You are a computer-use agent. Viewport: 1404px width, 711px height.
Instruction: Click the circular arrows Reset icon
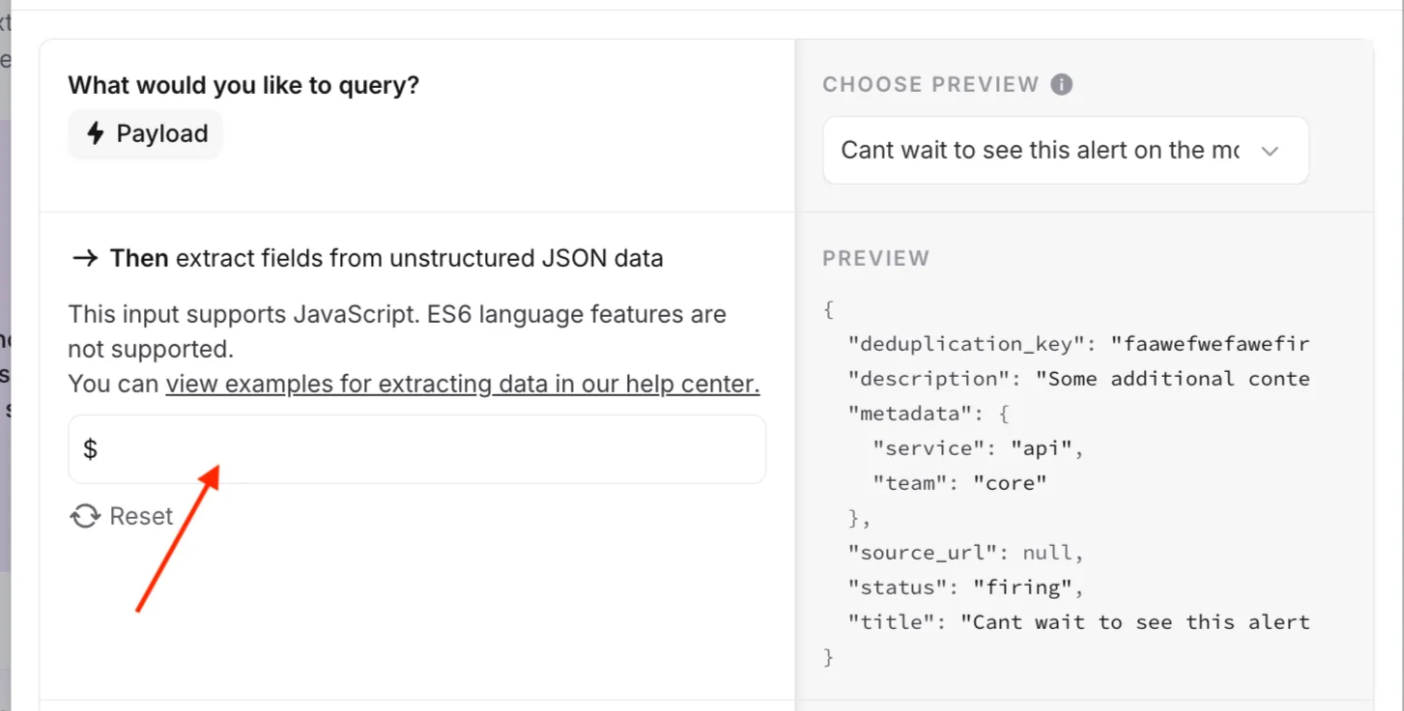85,516
